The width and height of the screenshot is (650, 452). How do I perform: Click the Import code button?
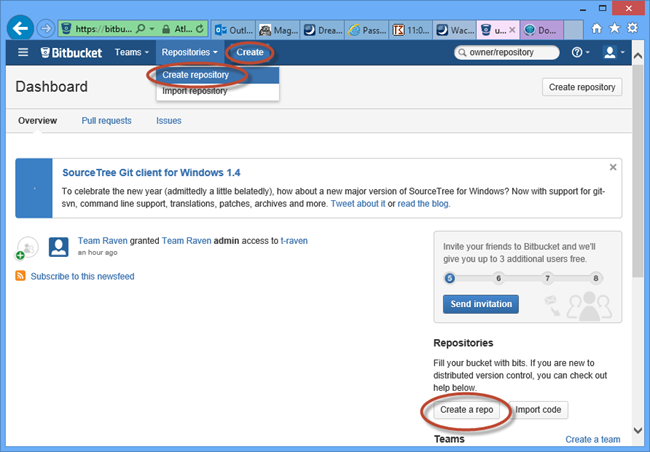click(x=539, y=410)
